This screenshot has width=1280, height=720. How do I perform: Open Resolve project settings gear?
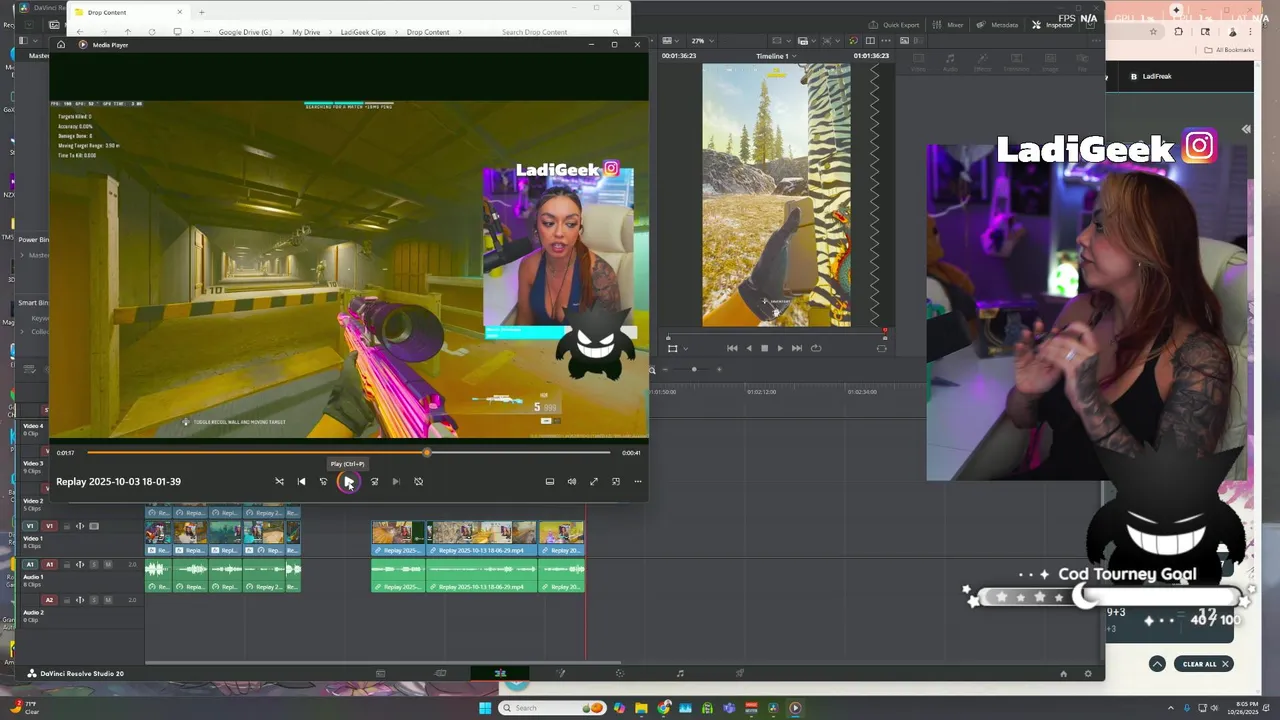click(x=1088, y=674)
